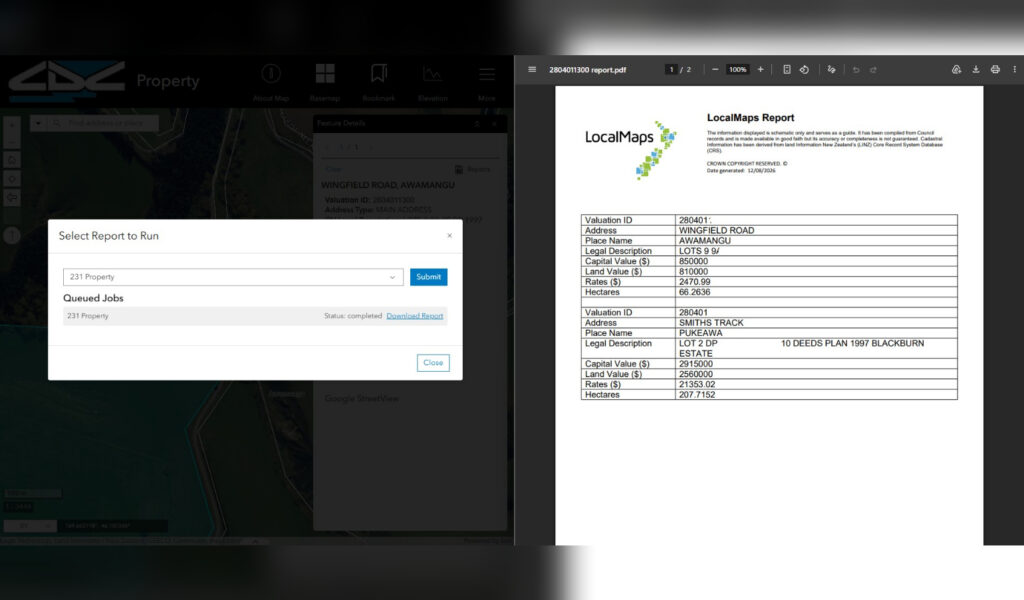
Task: Open the More menu in map header
Action: tap(487, 82)
